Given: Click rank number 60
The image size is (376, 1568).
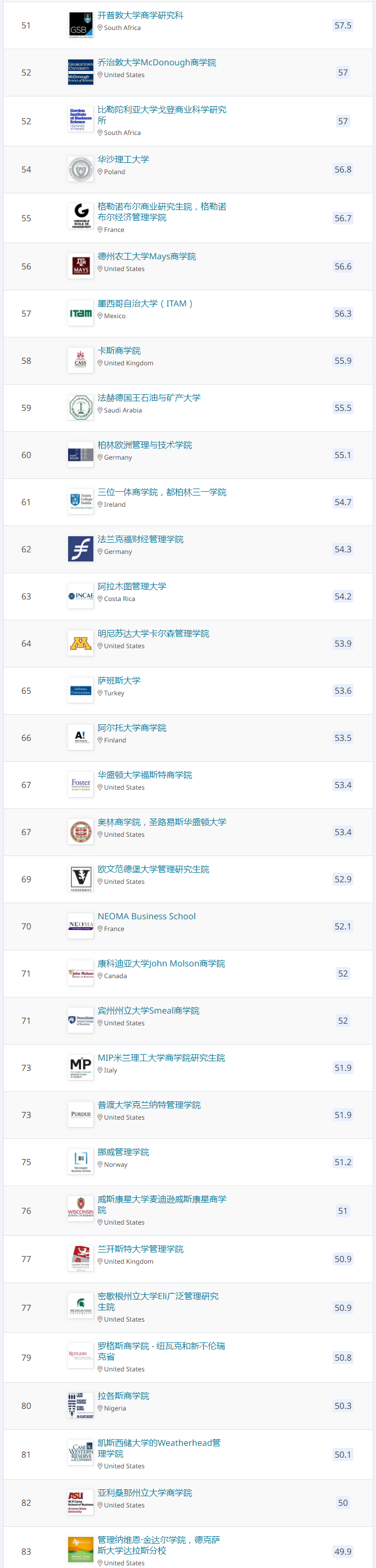Looking at the screenshot, I should 26,455.
